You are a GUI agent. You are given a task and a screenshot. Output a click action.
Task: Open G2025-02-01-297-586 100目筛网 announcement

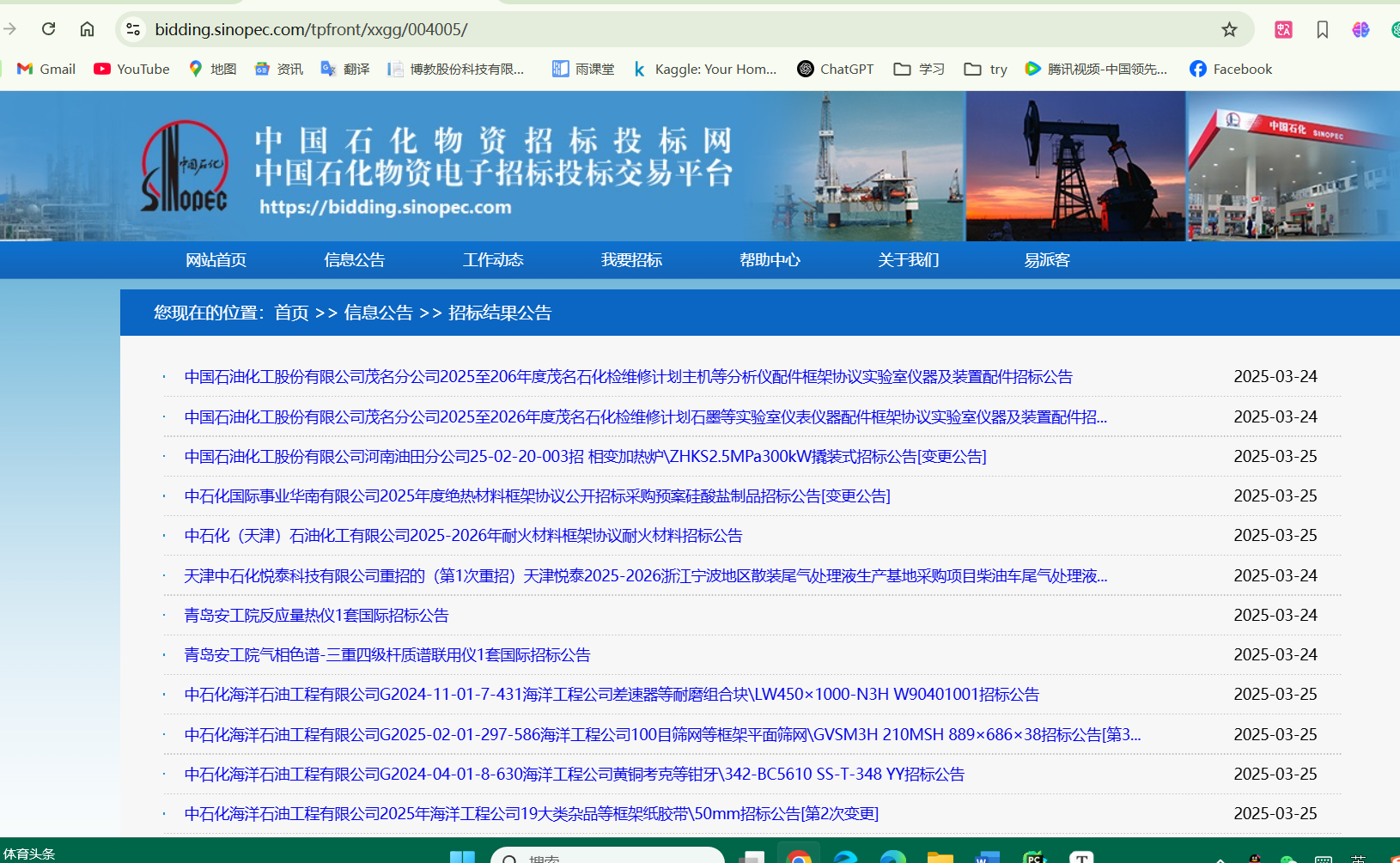[x=662, y=735]
